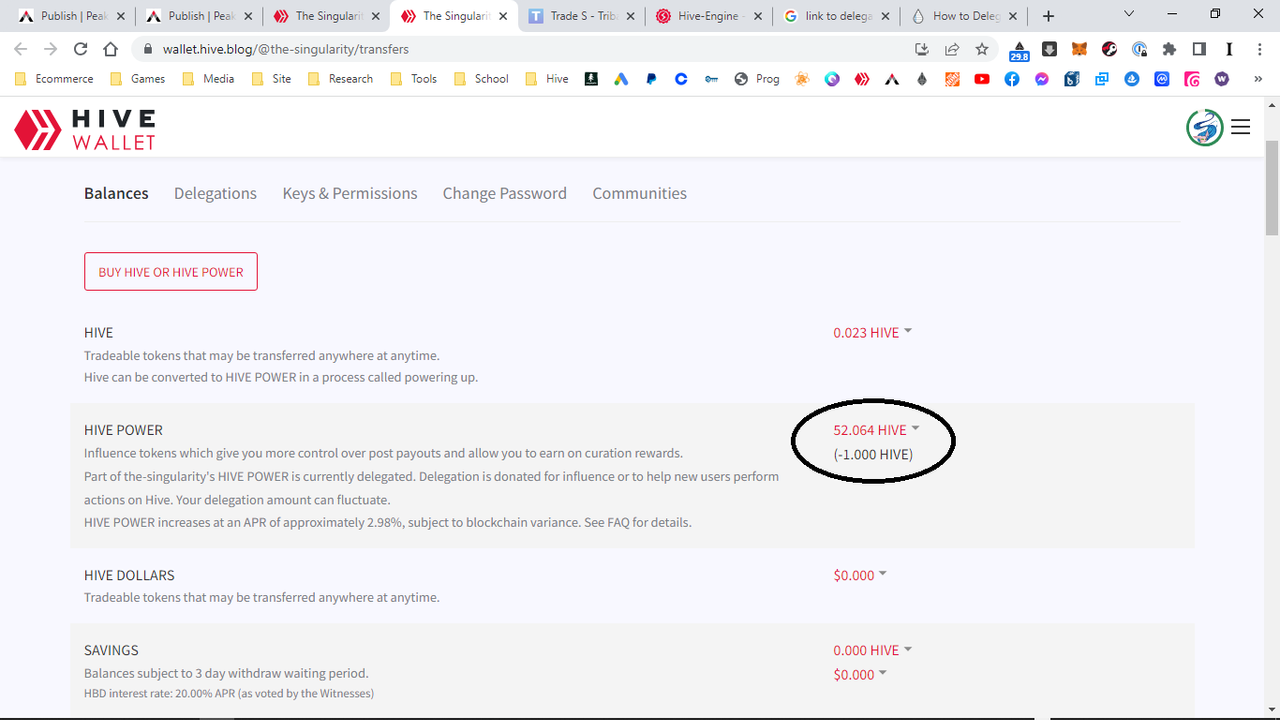Click the wallet.hive.blog address bar
The height and width of the screenshot is (720, 1280).
tap(520, 49)
